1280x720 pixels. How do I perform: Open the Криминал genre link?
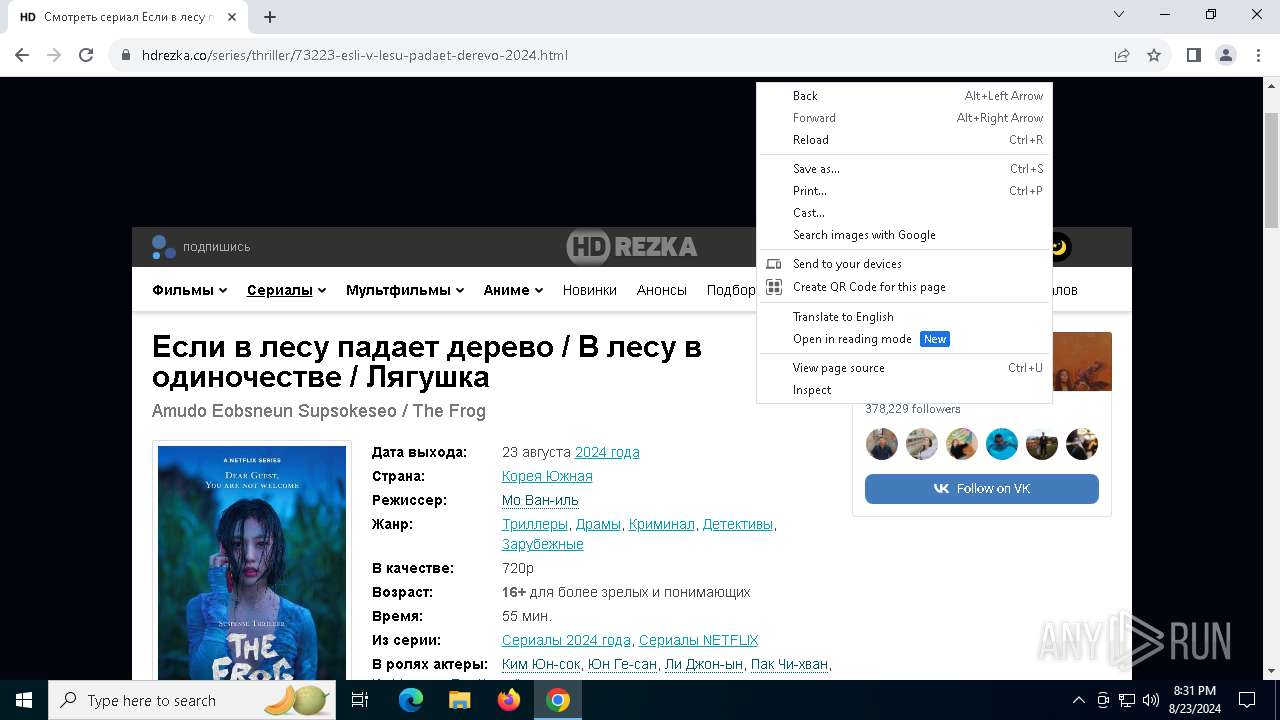point(662,524)
